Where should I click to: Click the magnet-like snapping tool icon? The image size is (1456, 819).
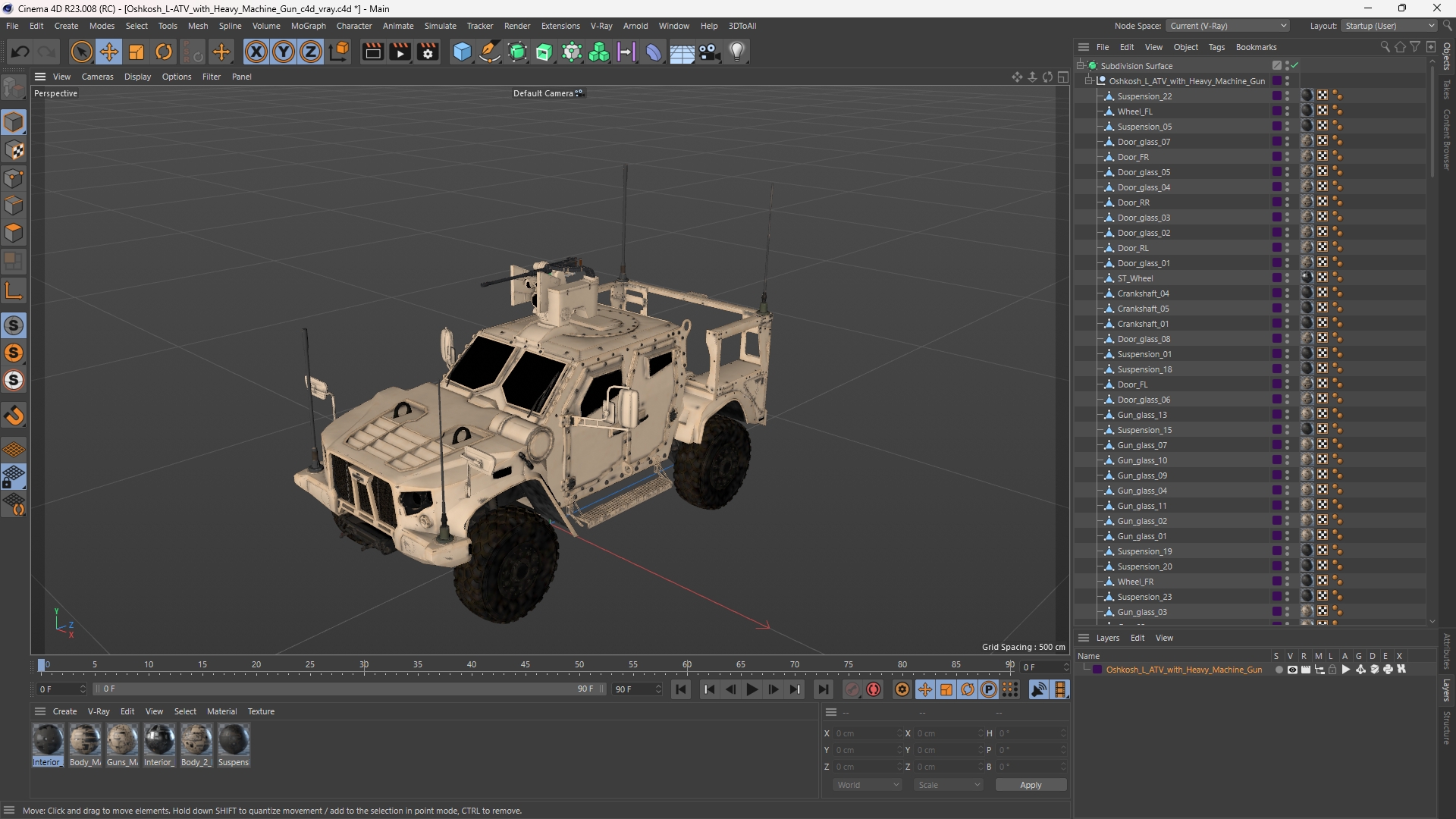[14, 416]
